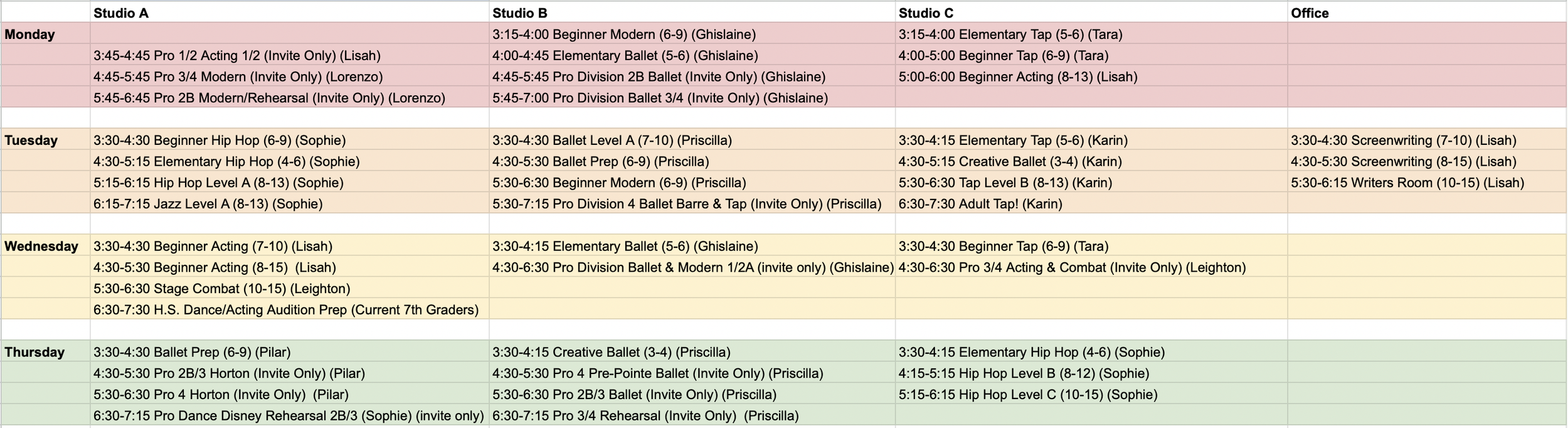
Task: Click Stage Combat (10-15) Leighton cell
Action: click(289, 289)
